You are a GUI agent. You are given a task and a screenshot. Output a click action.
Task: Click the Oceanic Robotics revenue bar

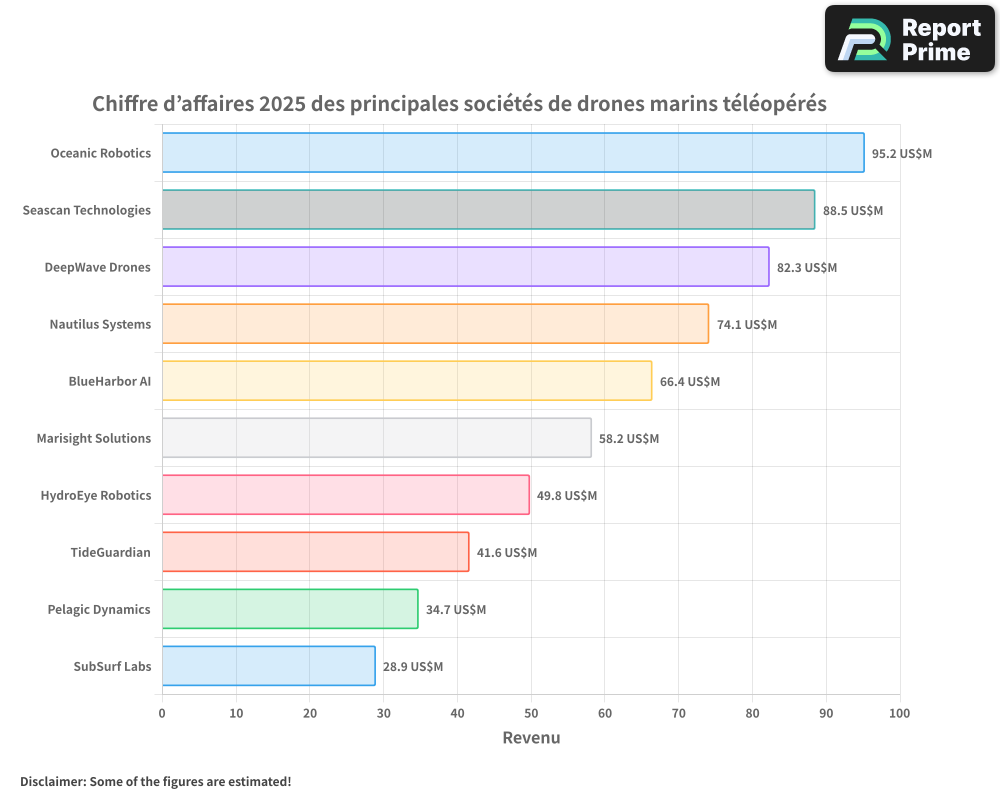pos(512,153)
